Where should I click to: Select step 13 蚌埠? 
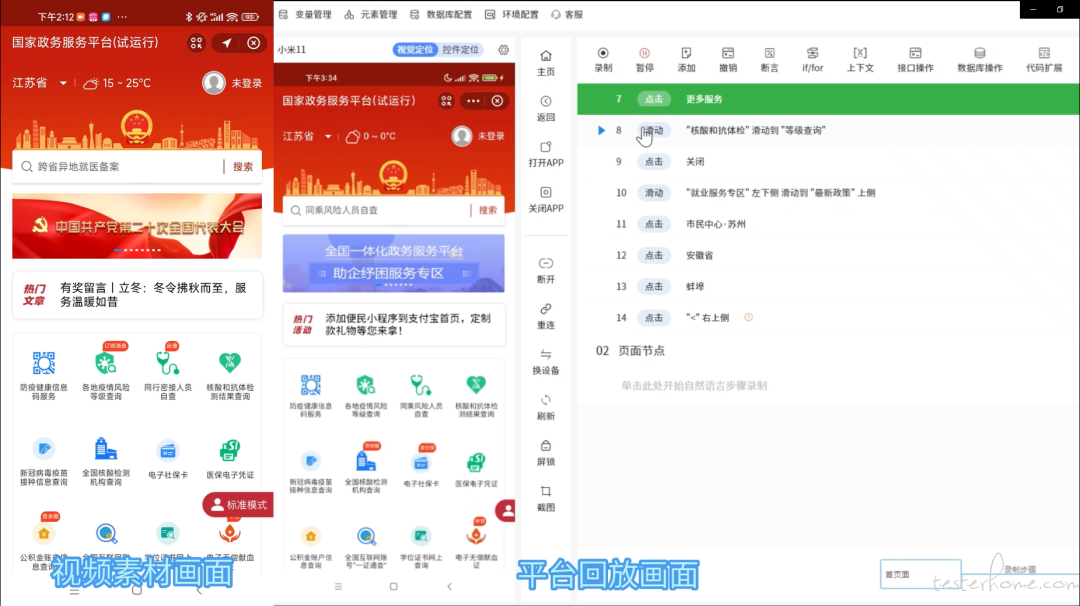tap(828, 286)
